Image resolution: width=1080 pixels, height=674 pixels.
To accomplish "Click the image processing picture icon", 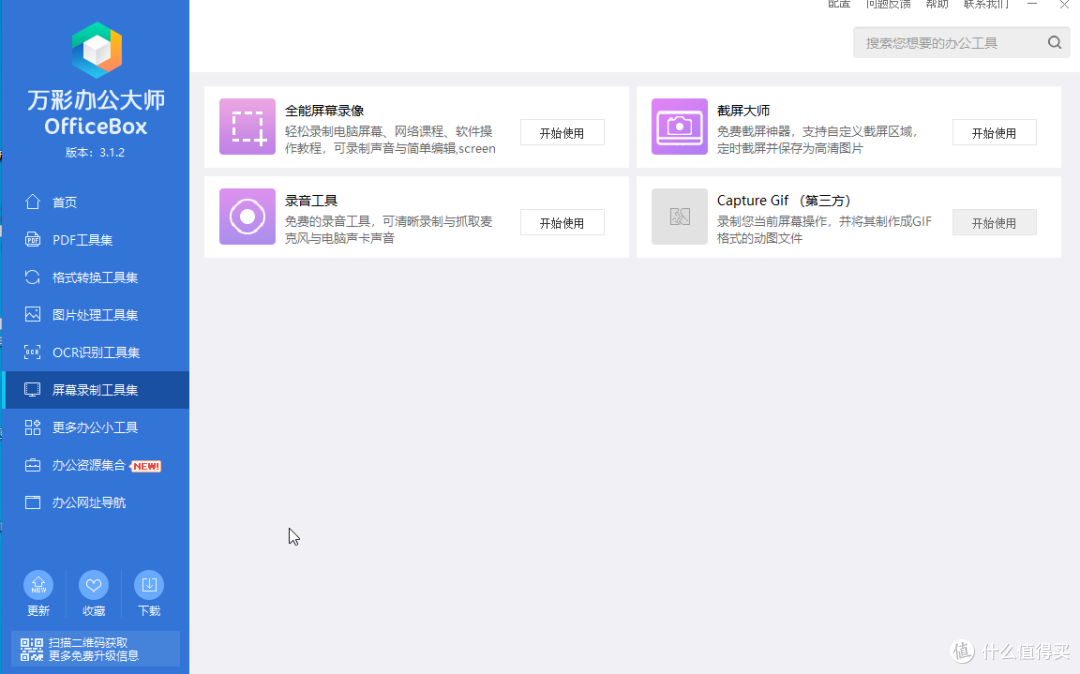I will (32, 315).
